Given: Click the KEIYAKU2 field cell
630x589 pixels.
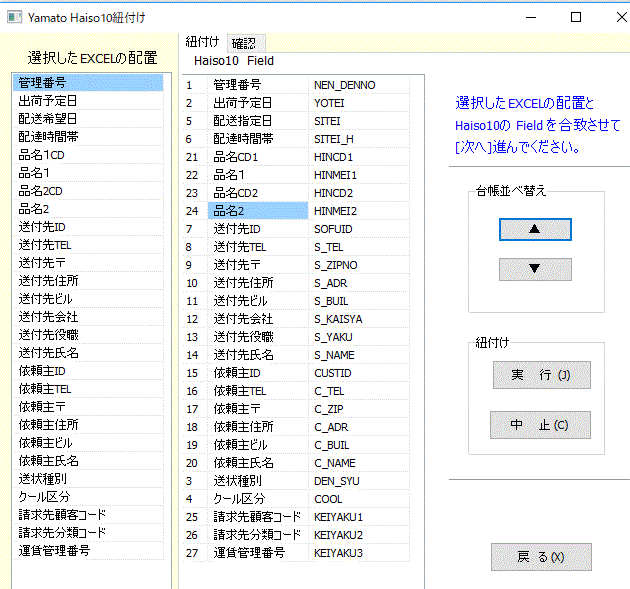Looking at the screenshot, I should point(359,535).
